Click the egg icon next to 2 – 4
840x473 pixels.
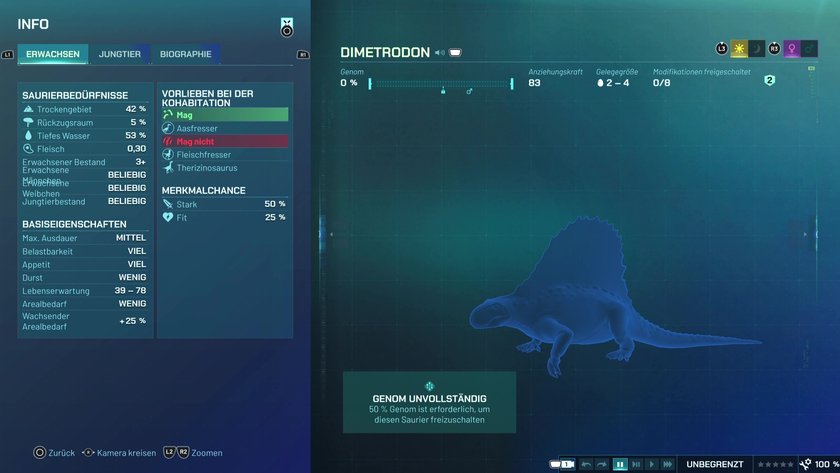coord(600,83)
